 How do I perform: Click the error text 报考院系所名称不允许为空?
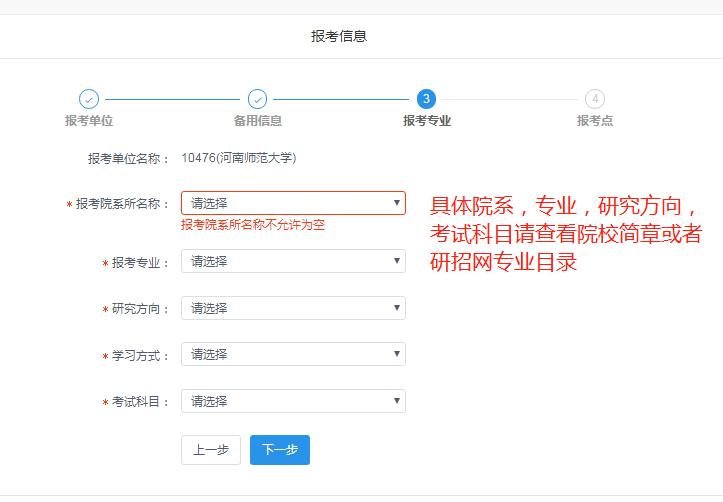(253, 225)
